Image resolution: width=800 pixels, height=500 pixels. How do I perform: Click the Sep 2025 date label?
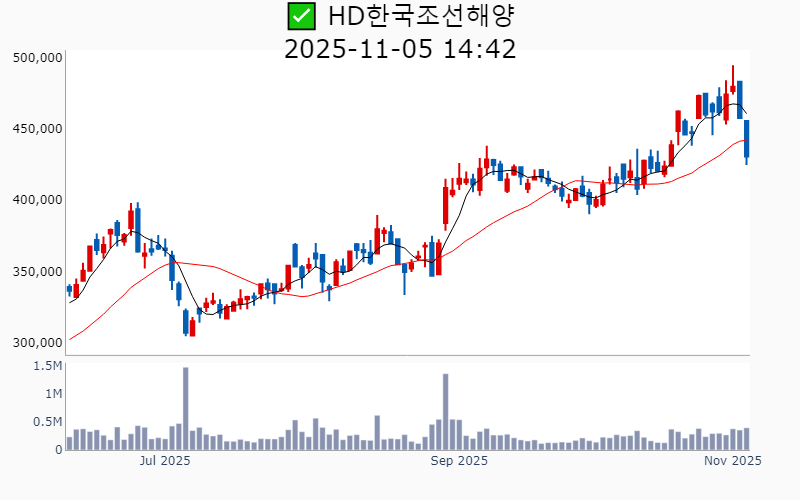coord(459,461)
